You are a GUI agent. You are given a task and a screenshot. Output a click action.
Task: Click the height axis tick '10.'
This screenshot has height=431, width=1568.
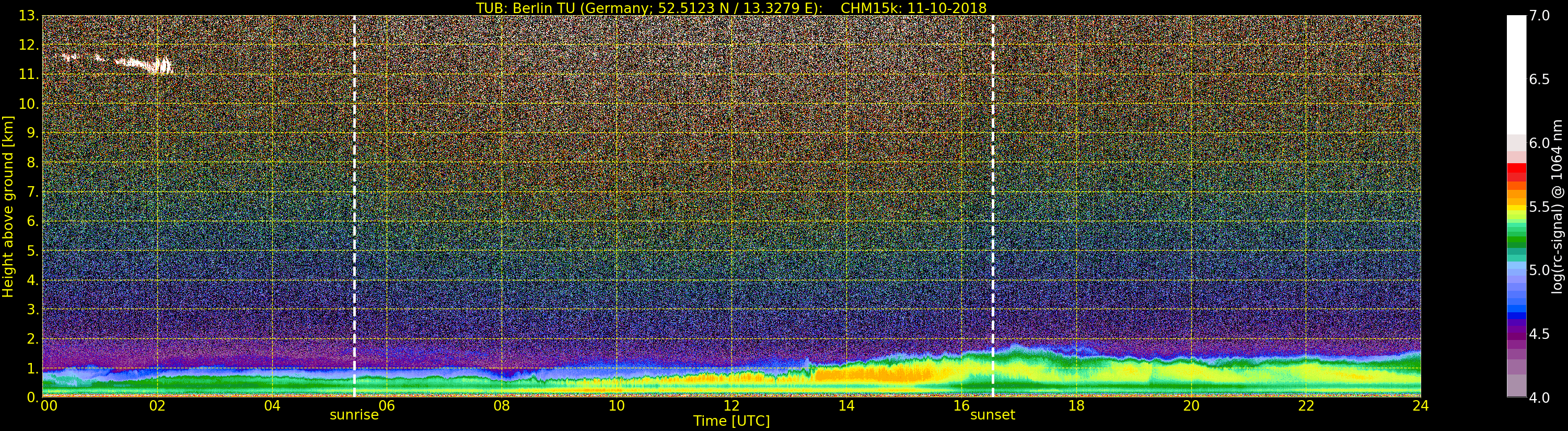(29, 104)
